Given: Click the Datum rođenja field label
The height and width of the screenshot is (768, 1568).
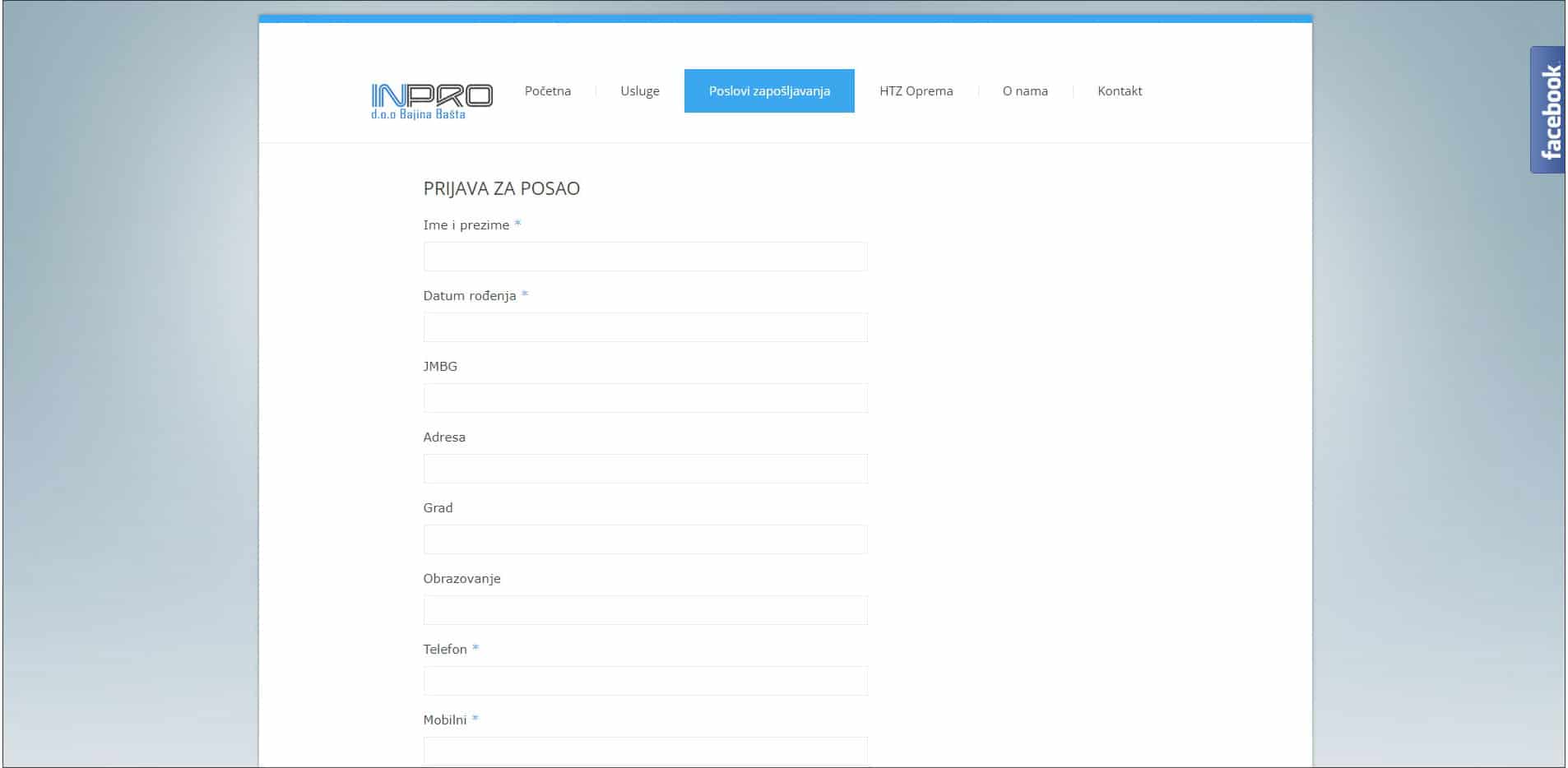Looking at the screenshot, I should [469, 296].
